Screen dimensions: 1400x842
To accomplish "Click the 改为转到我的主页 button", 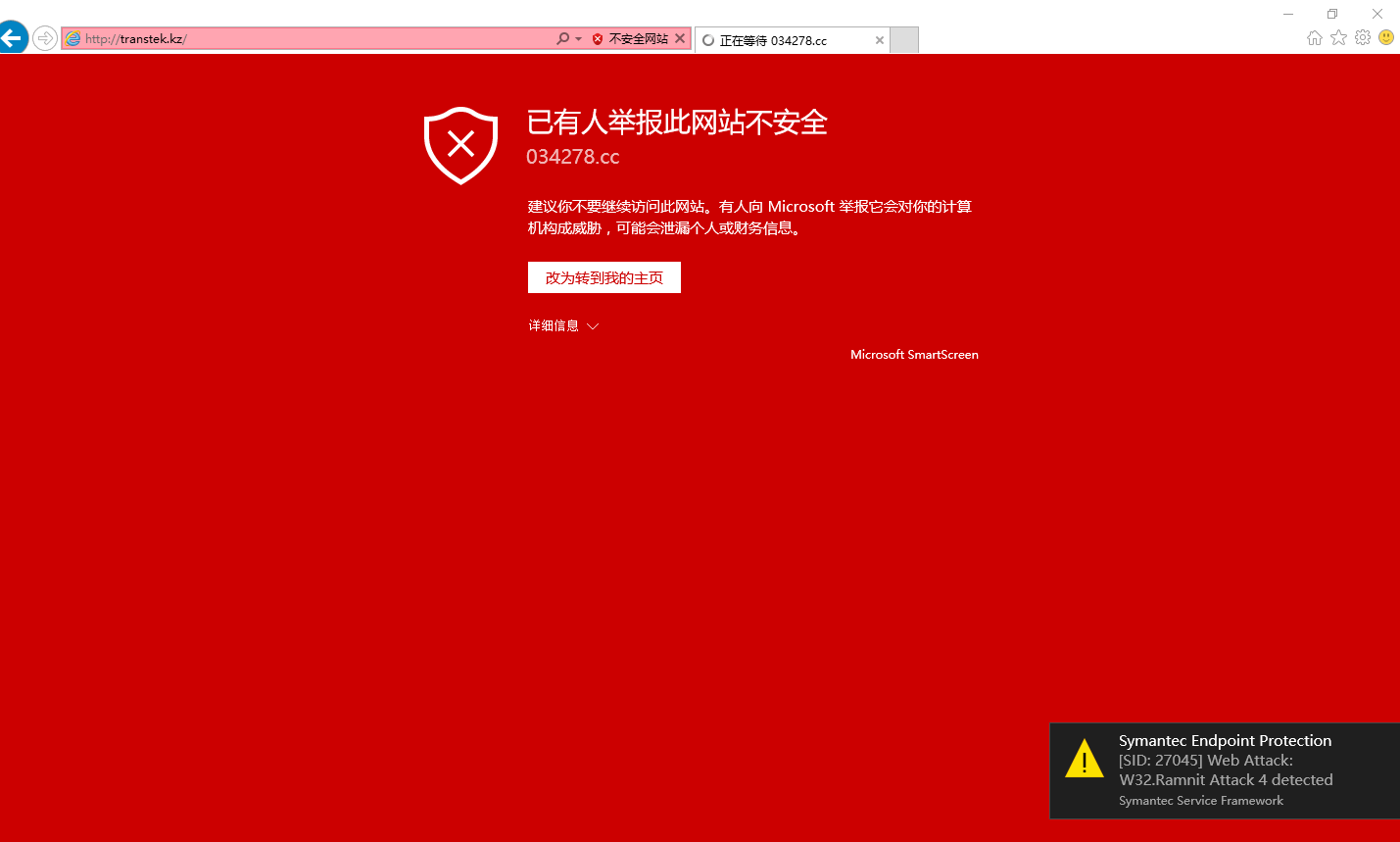I will tap(604, 277).
